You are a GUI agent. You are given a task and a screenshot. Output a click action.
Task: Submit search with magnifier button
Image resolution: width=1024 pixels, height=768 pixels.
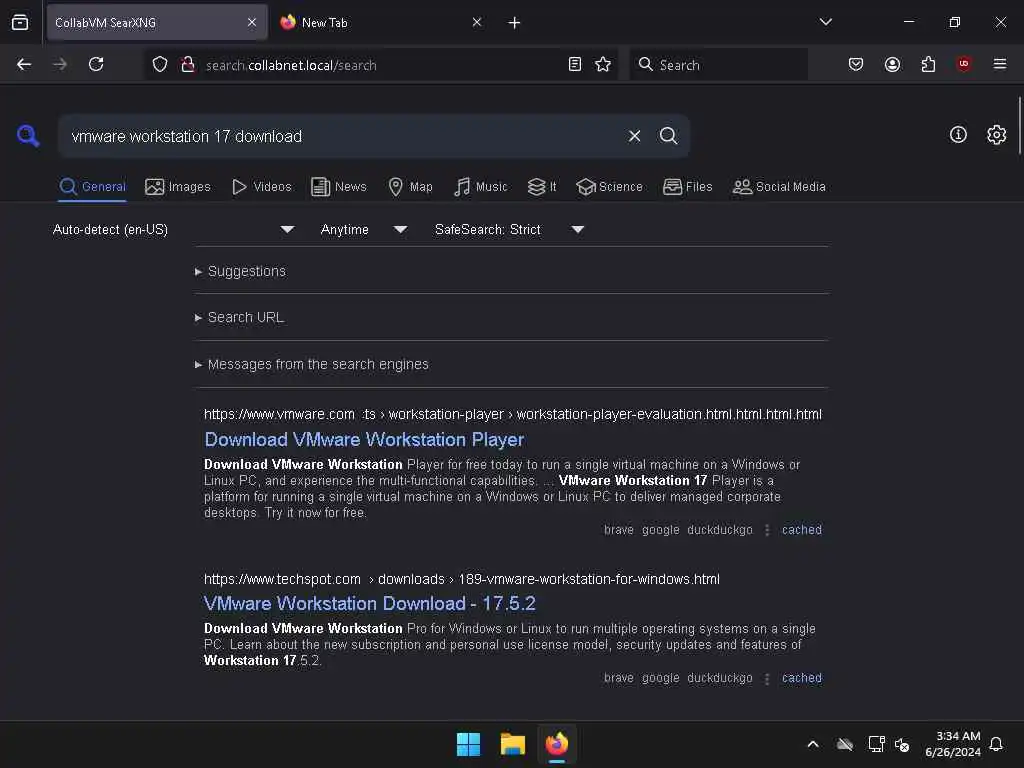coord(668,136)
